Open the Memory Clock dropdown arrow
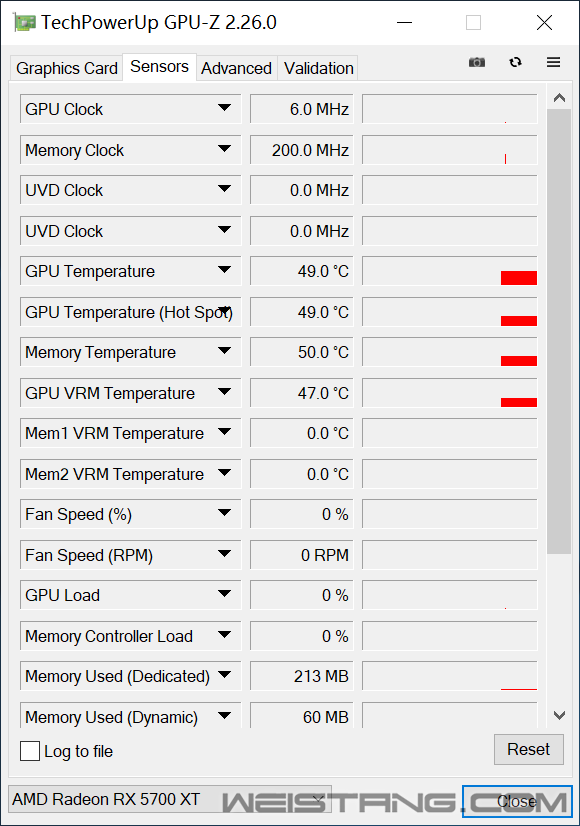Screen dimensions: 580x826 click(224, 149)
